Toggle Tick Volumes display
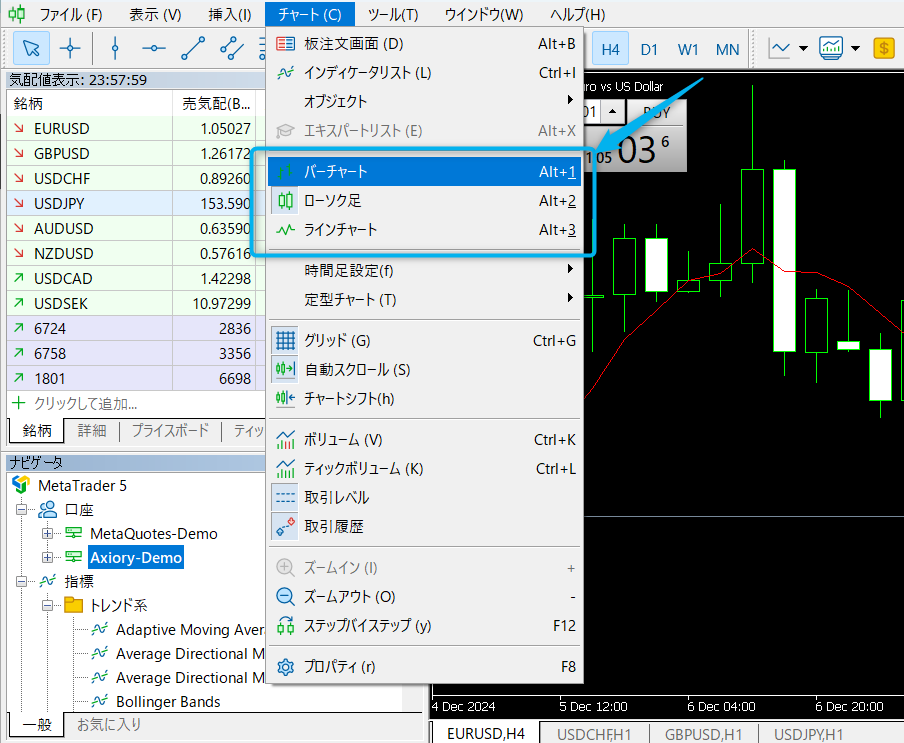 pos(425,469)
